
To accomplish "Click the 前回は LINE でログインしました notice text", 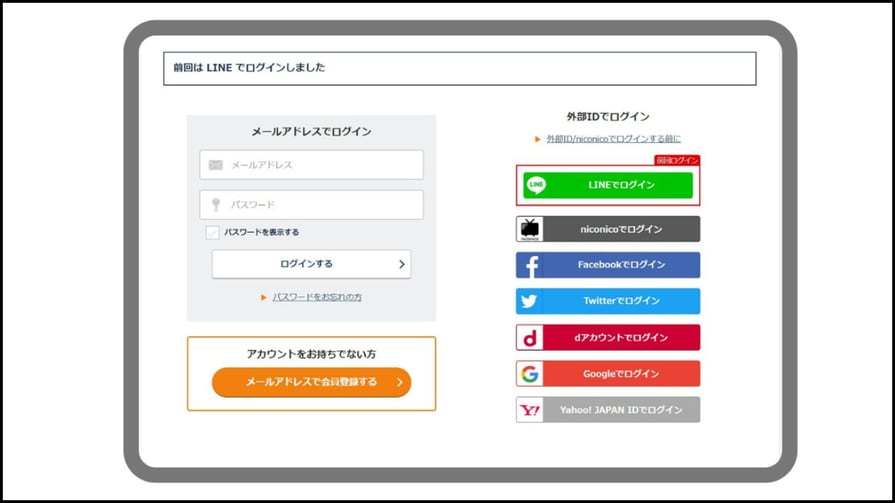I will click(249, 67).
